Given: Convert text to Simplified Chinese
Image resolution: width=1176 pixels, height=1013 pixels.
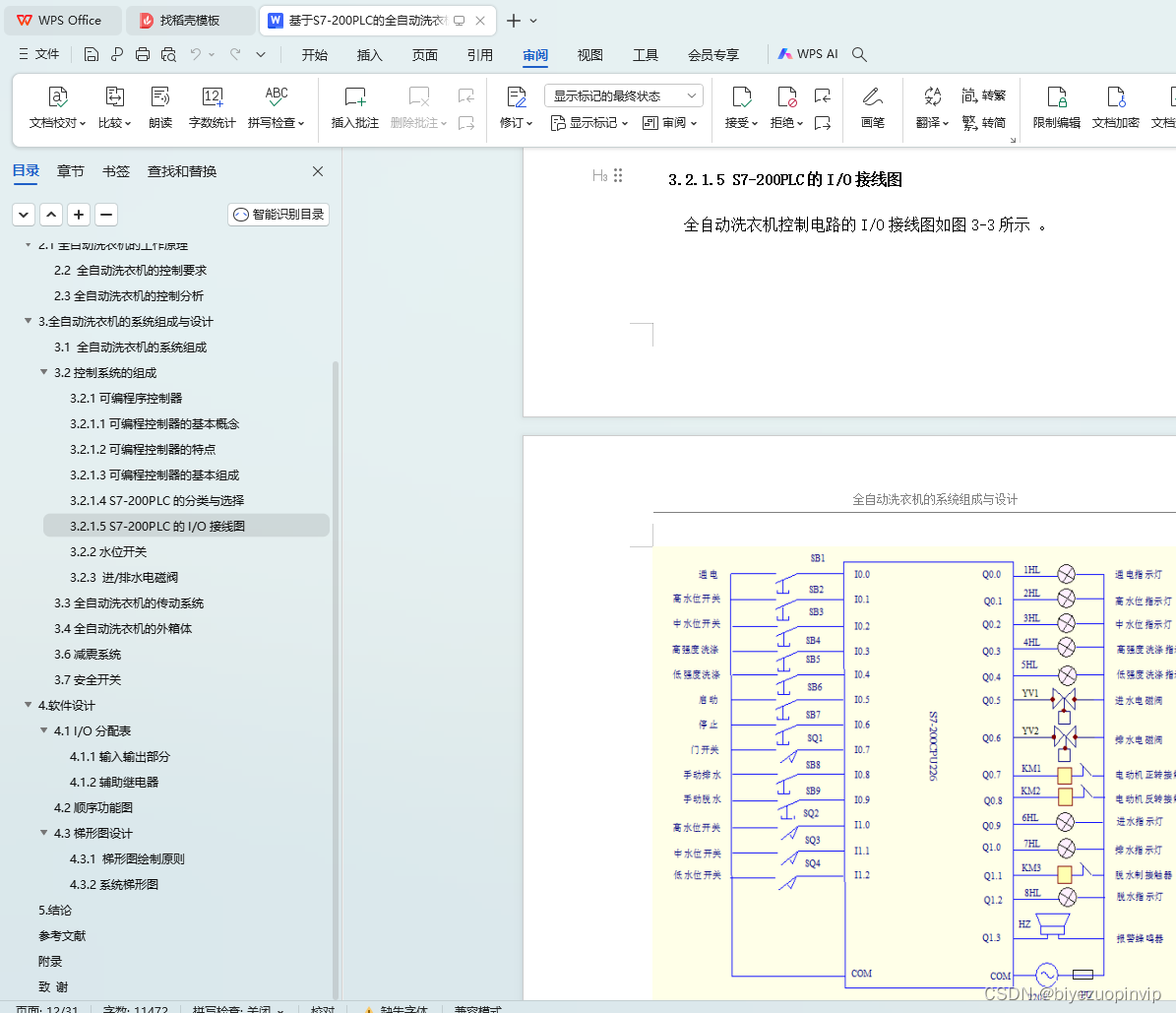Looking at the screenshot, I should [x=983, y=122].
